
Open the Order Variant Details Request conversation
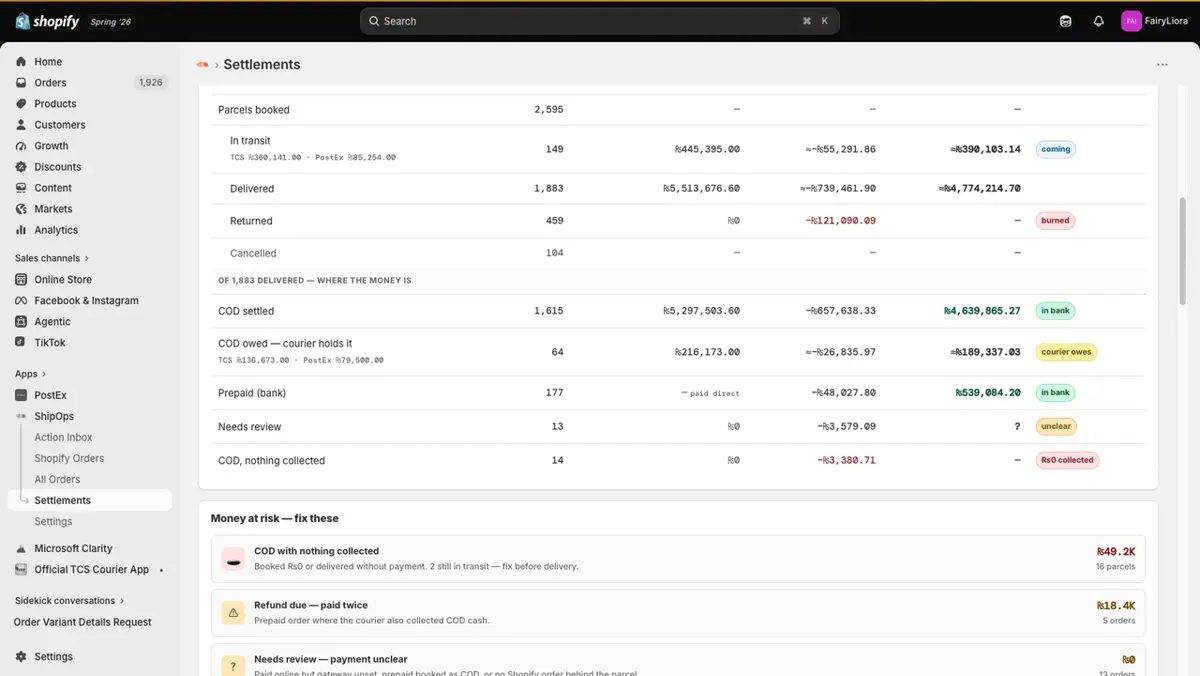[83, 622]
